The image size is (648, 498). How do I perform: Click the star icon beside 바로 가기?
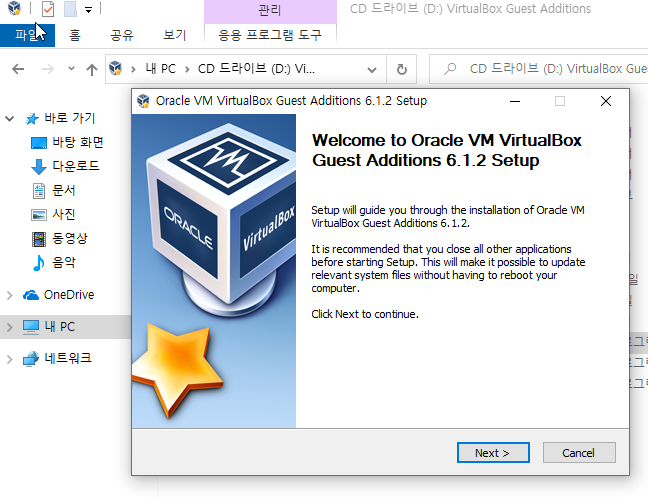click(x=32, y=119)
